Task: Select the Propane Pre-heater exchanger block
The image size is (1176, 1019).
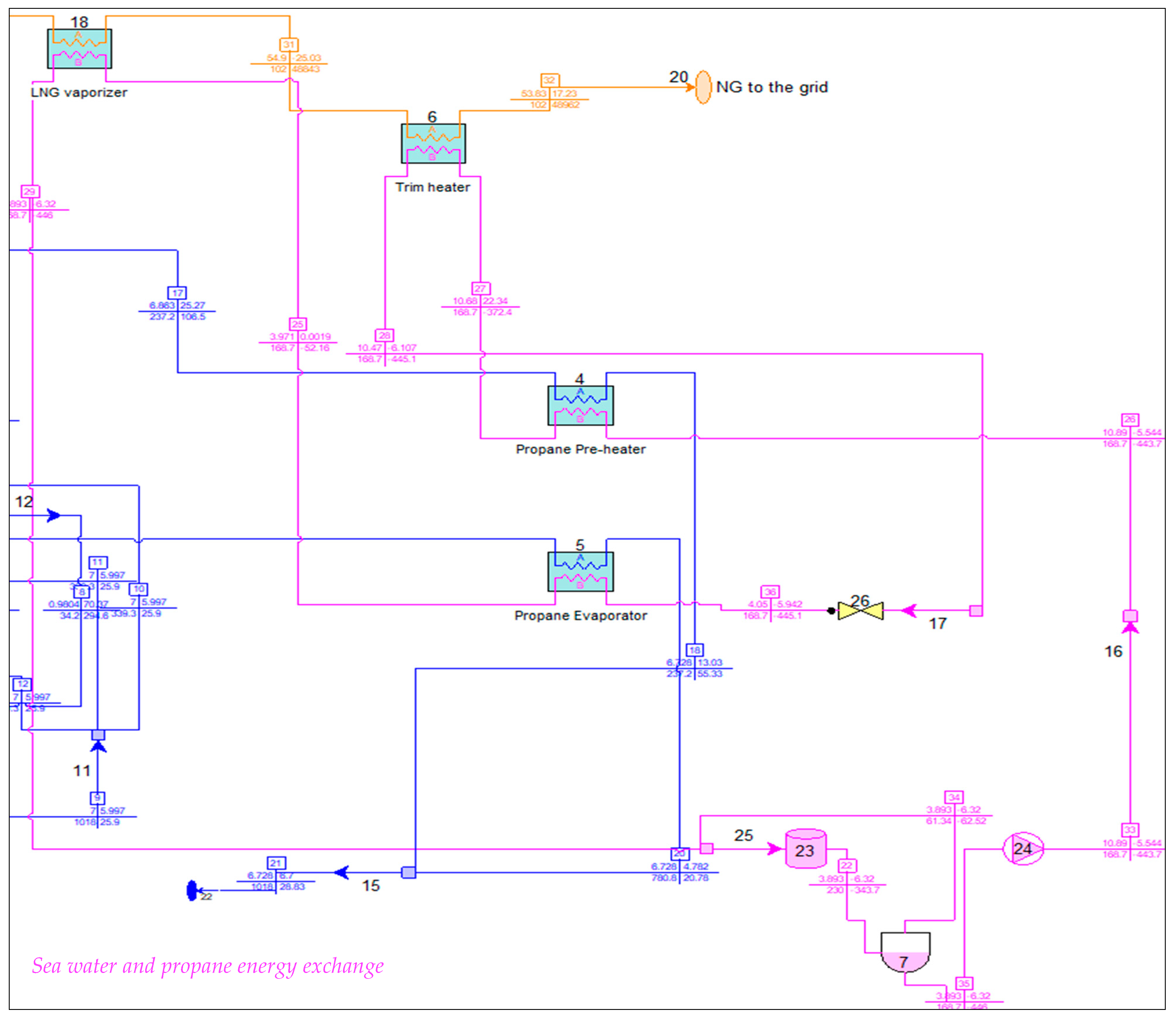Action: tap(580, 406)
